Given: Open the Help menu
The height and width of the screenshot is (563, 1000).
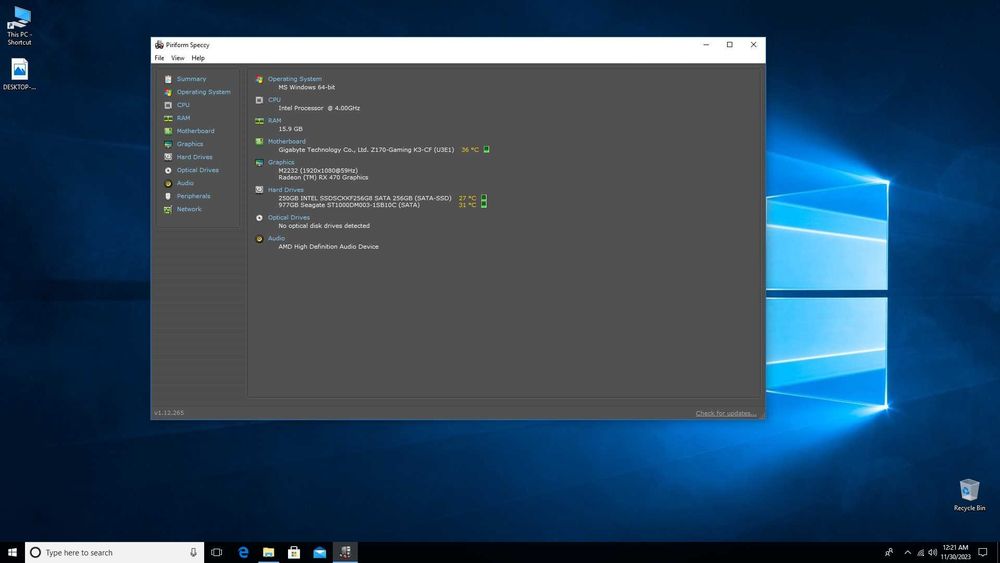Looking at the screenshot, I should tap(198, 58).
